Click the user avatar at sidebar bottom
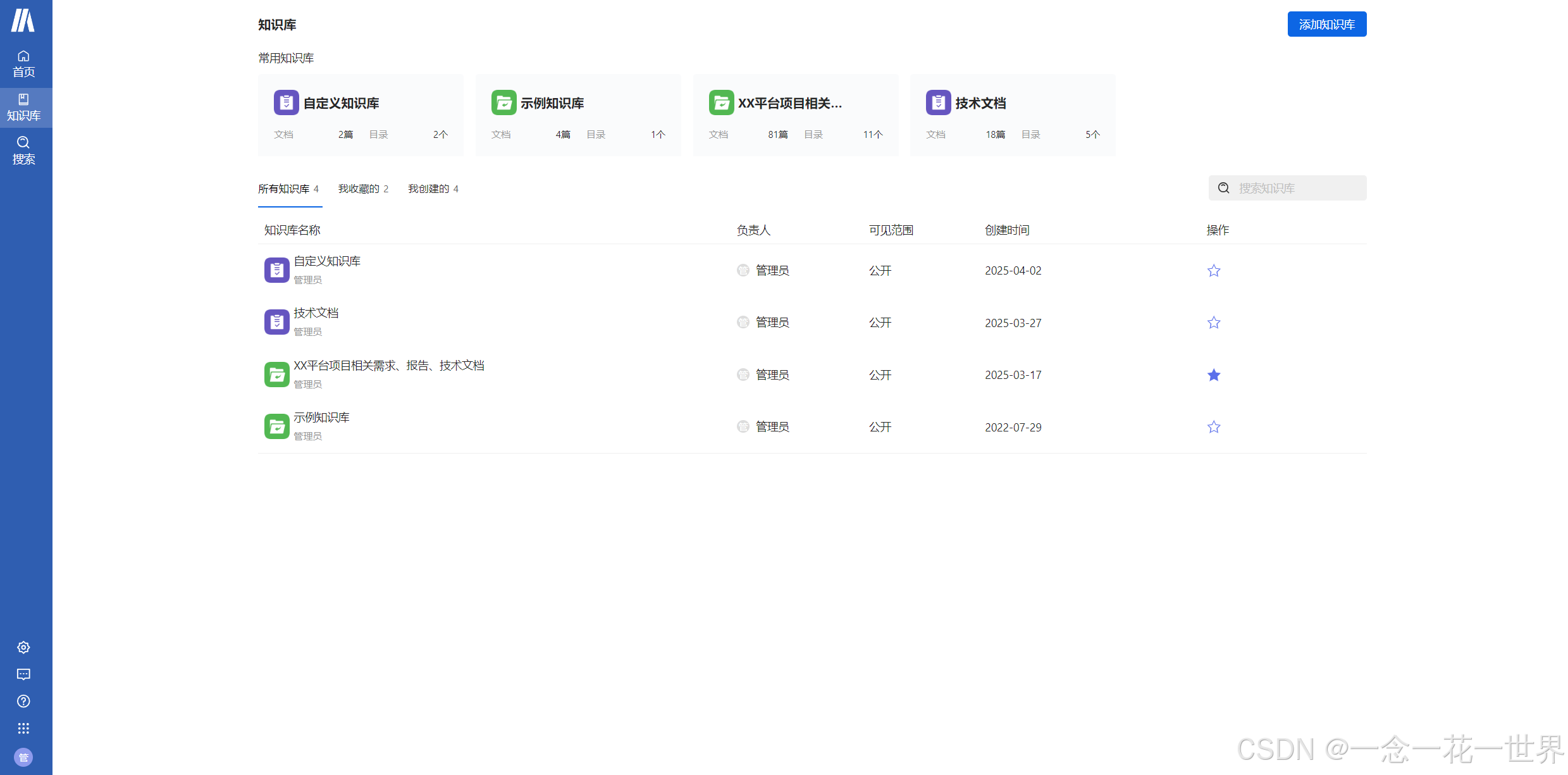The height and width of the screenshot is (775, 1568). point(23,757)
